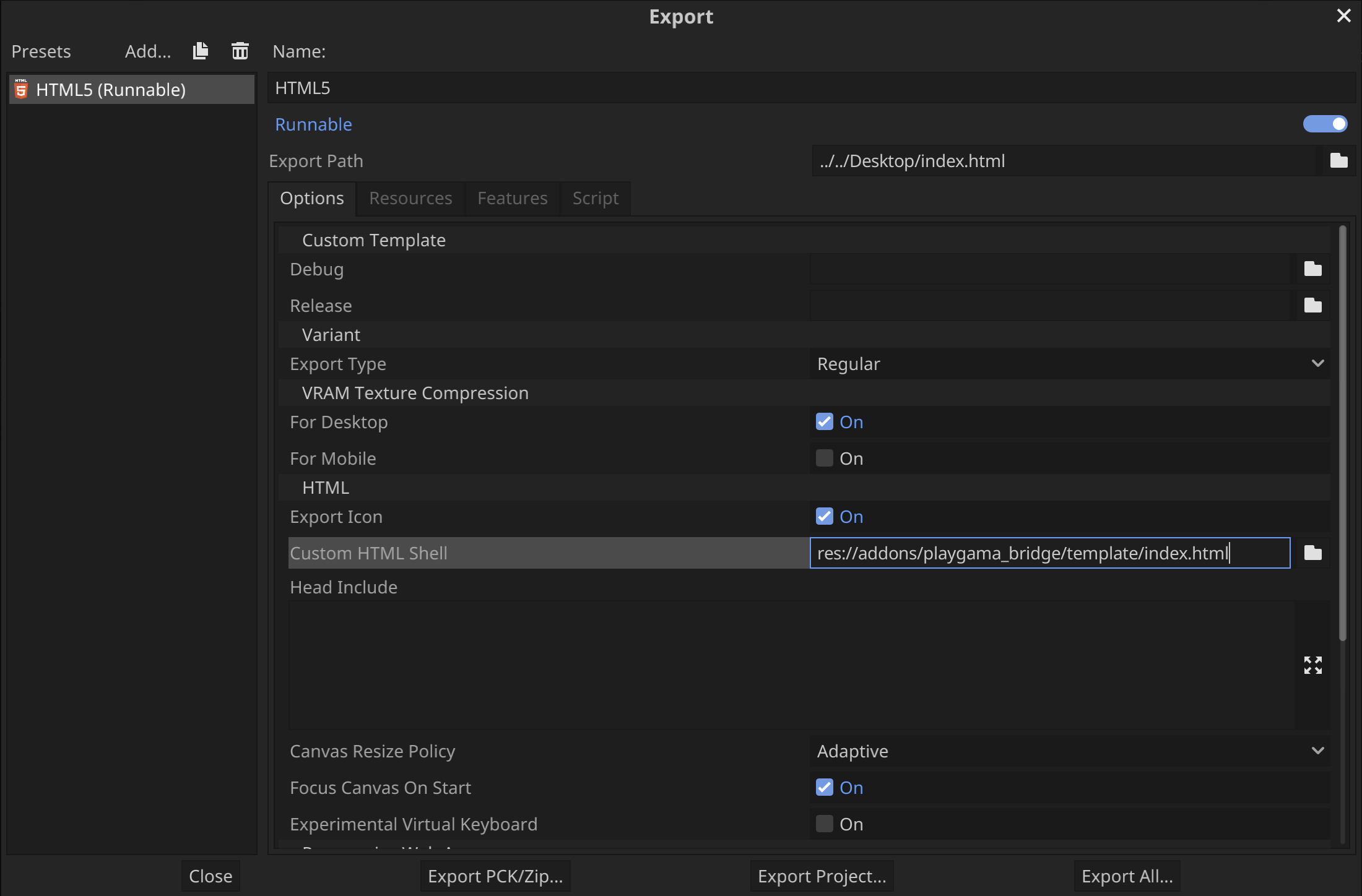Click the Presets heading label
1362x896 pixels.
click(x=41, y=51)
